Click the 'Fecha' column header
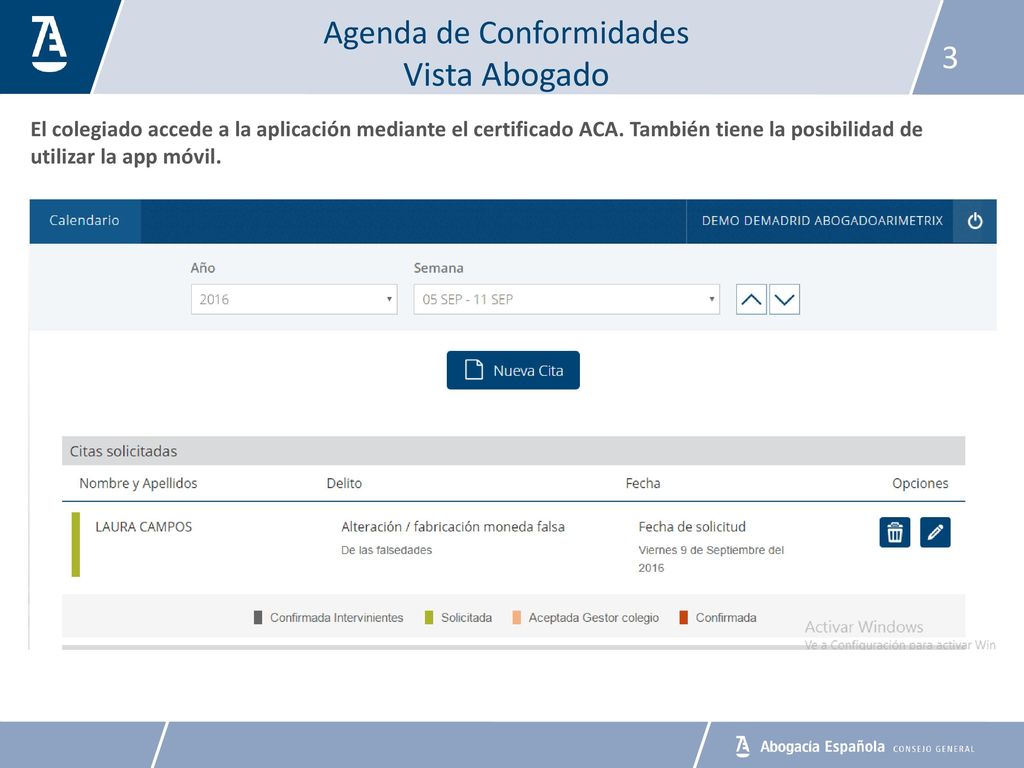The width and height of the screenshot is (1024, 768). point(643,483)
